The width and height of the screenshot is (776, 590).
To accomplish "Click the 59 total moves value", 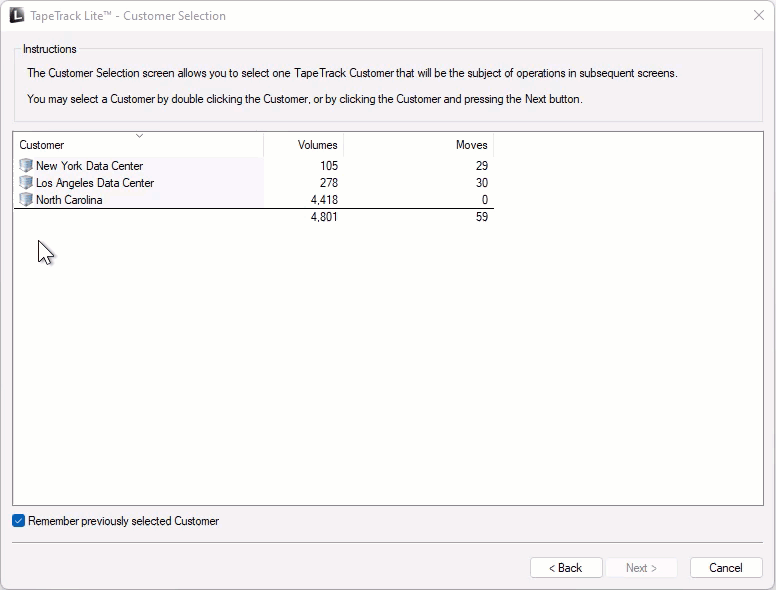I will pos(482,217).
